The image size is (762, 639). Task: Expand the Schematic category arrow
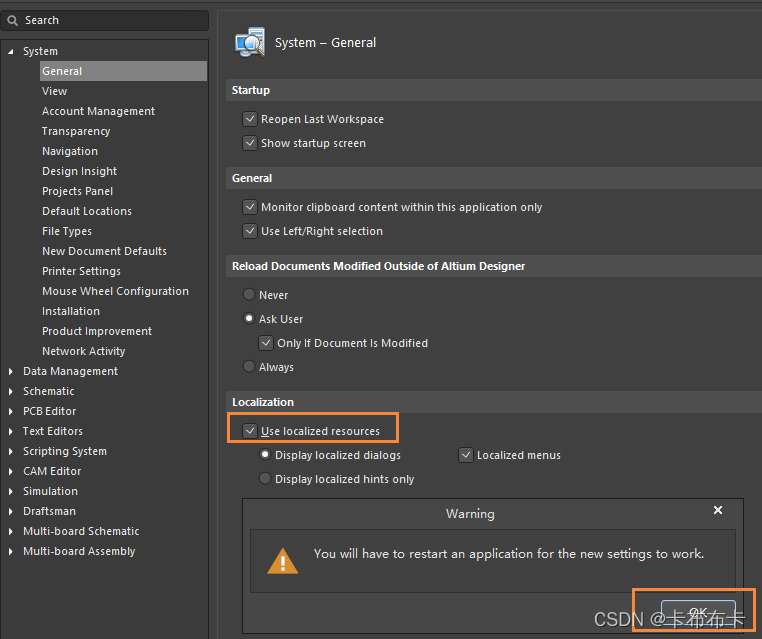(x=11, y=391)
